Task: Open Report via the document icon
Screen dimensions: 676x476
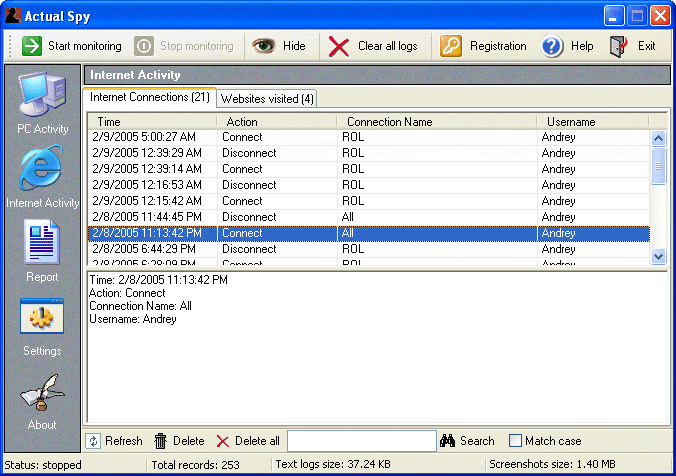Action: pyautogui.click(x=42, y=242)
